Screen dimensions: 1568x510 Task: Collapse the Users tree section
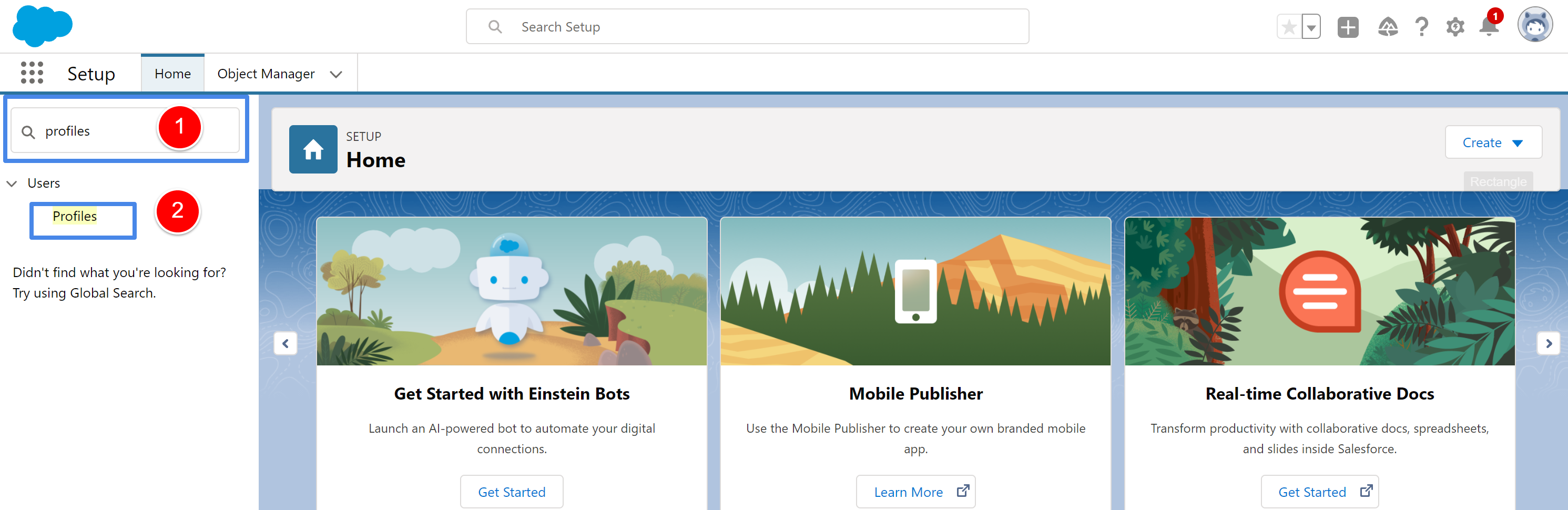click(12, 182)
